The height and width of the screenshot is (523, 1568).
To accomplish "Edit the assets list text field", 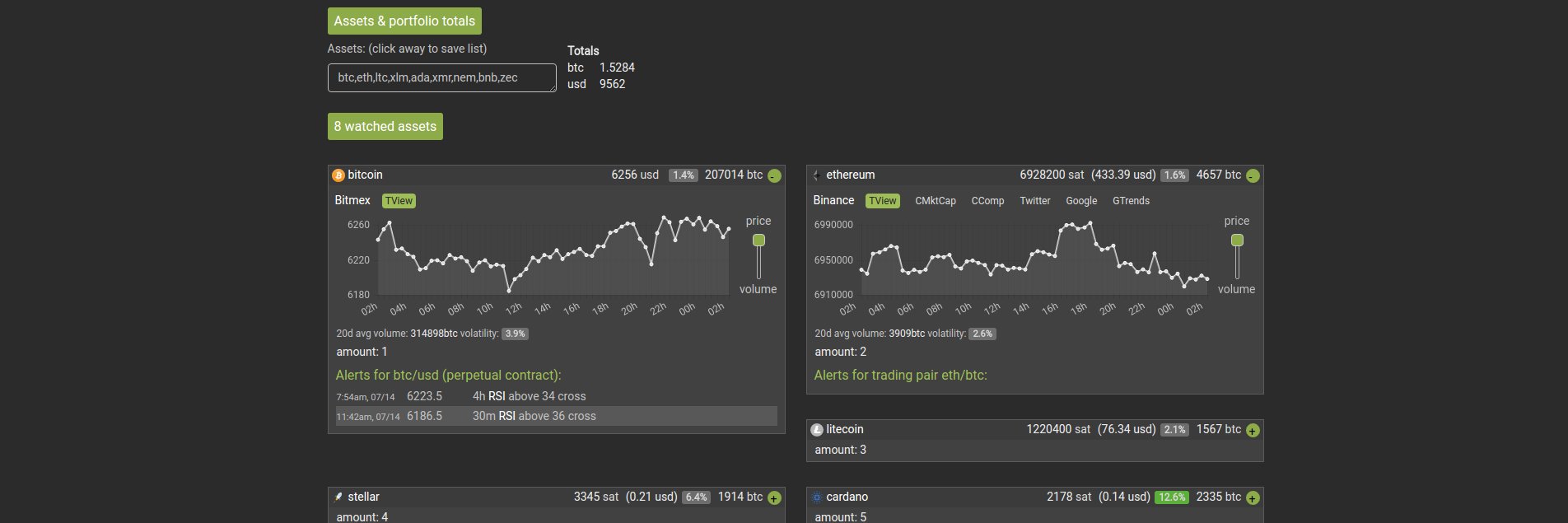I will 442,77.
